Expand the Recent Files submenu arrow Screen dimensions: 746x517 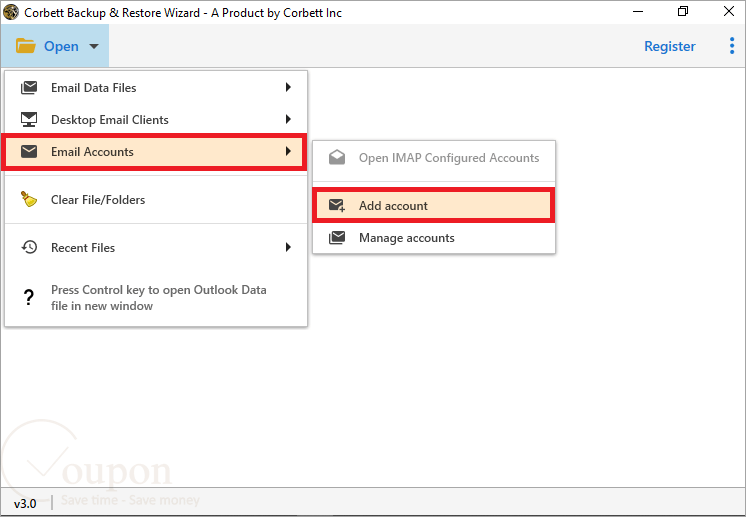288,247
